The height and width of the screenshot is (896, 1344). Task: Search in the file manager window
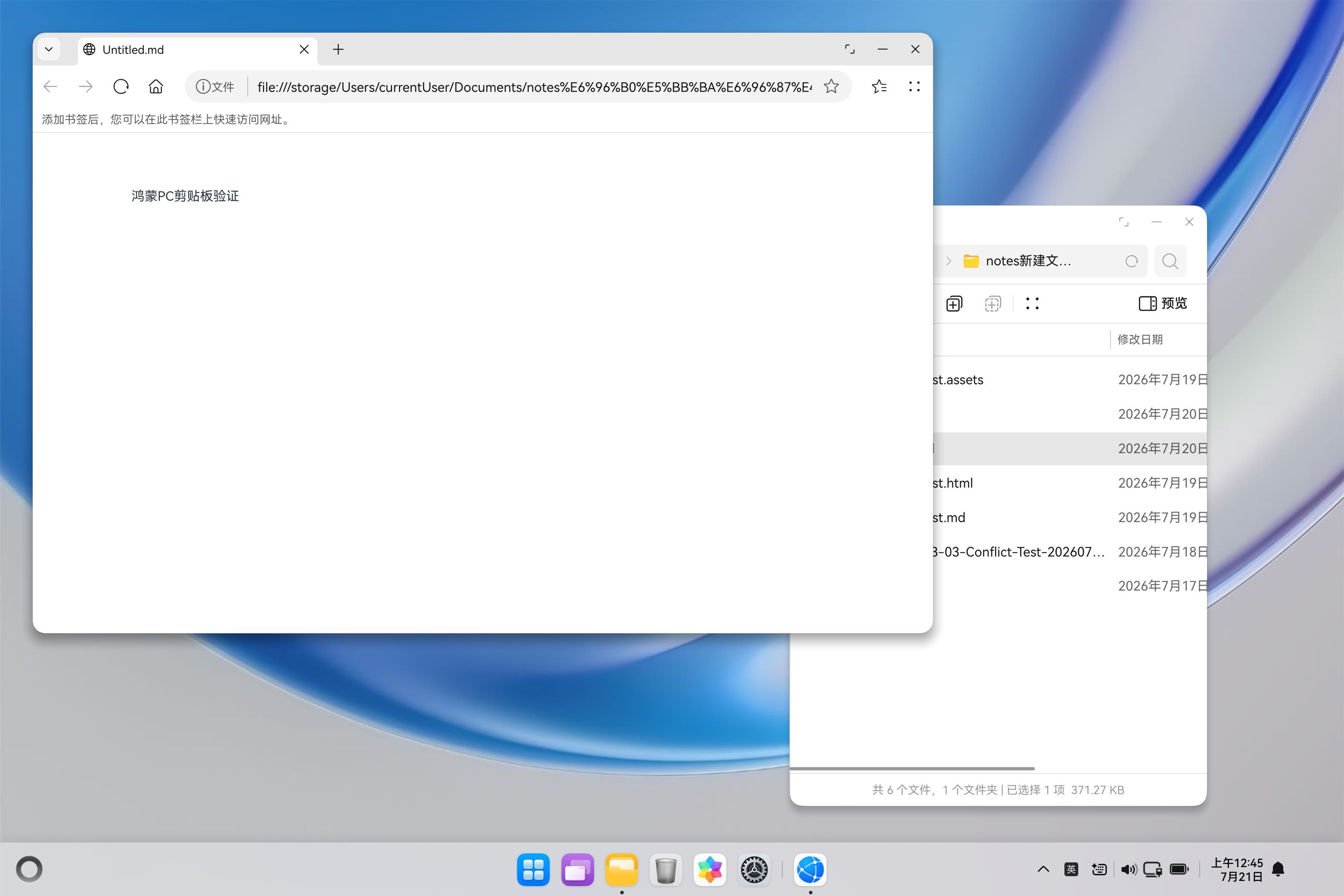1170,261
